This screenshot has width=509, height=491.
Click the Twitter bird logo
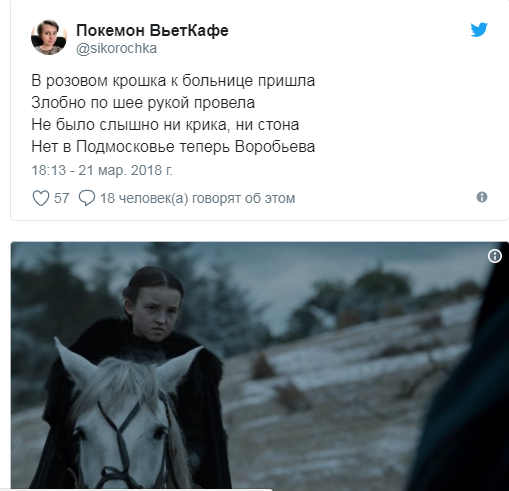(479, 30)
